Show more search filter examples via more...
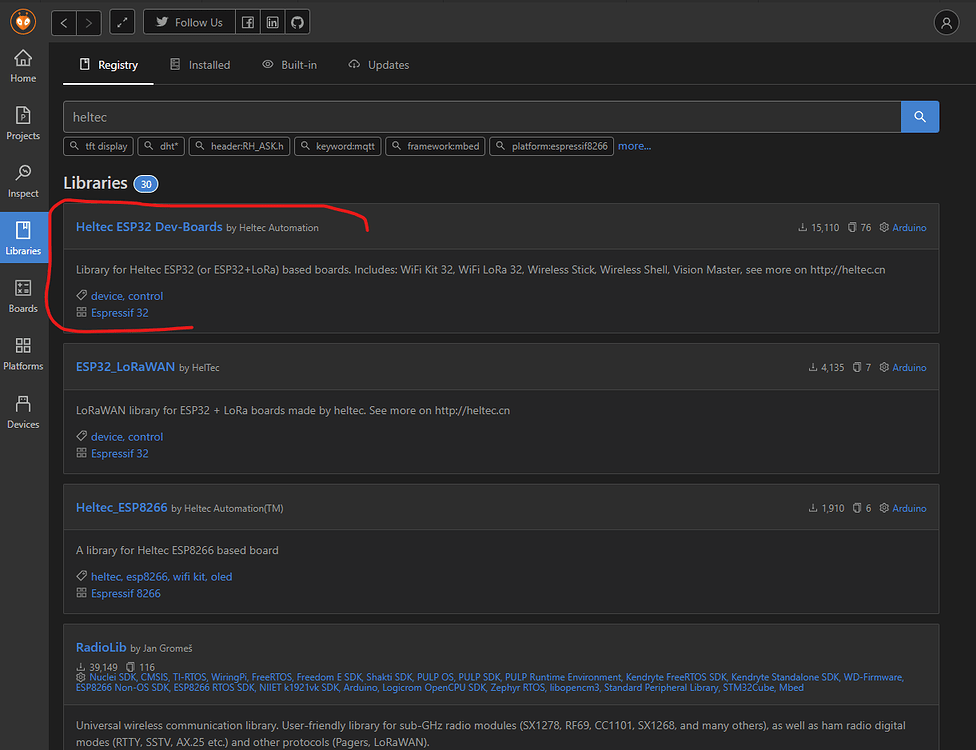This screenshot has width=976, height=750. pyautogui.click(x=634, y=145)
